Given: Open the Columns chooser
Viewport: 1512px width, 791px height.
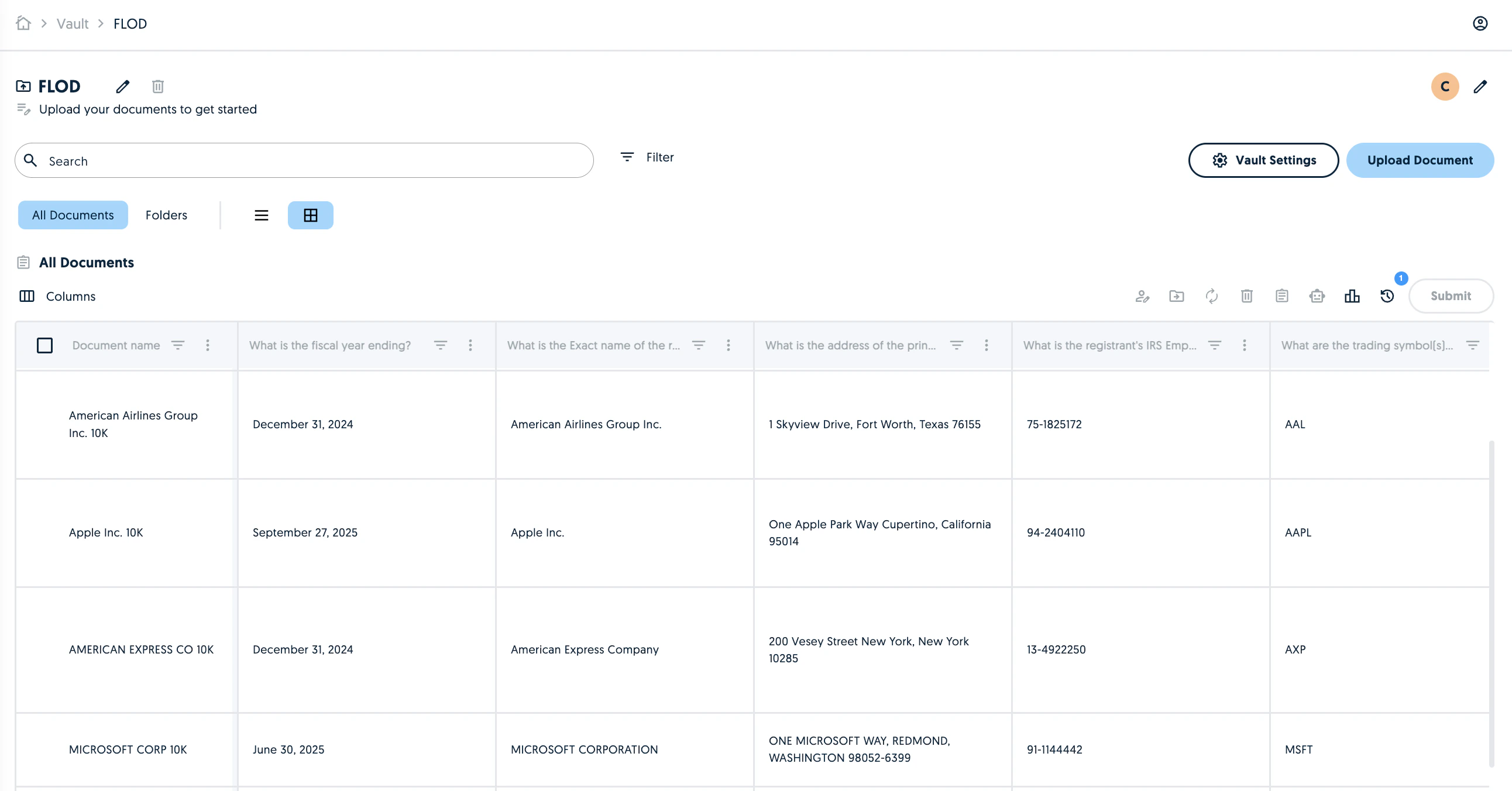Looking at the screenshot, I should coord(57,296).
